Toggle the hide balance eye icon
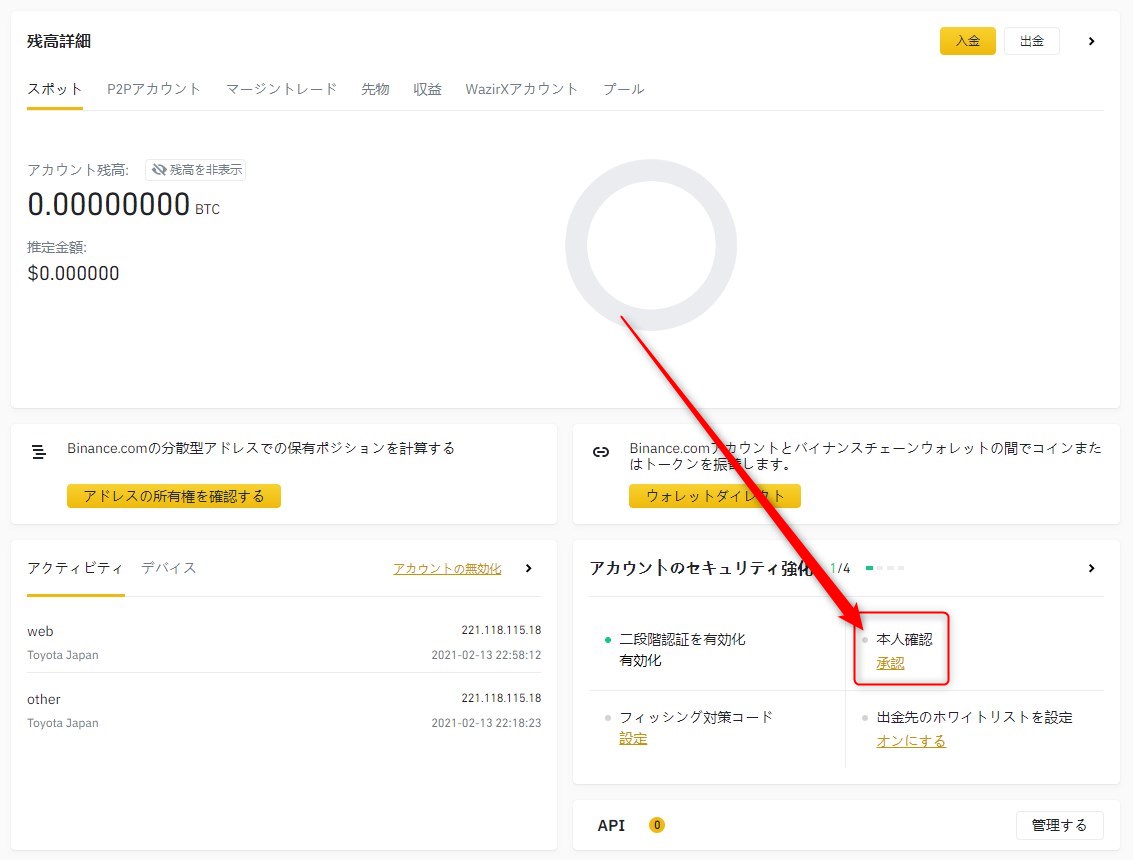The height and width of the screenshot is (860, 1133). [x=159, y=170]
